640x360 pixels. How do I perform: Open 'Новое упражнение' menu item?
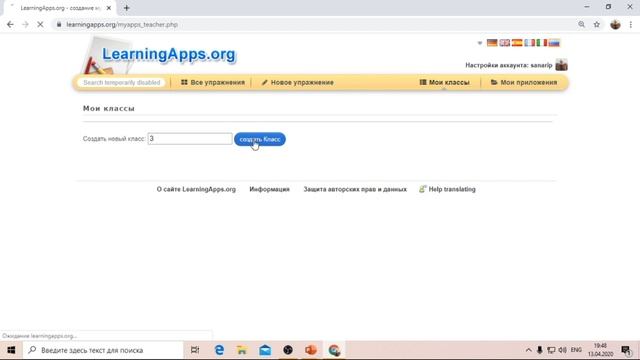tap(298, 82)
